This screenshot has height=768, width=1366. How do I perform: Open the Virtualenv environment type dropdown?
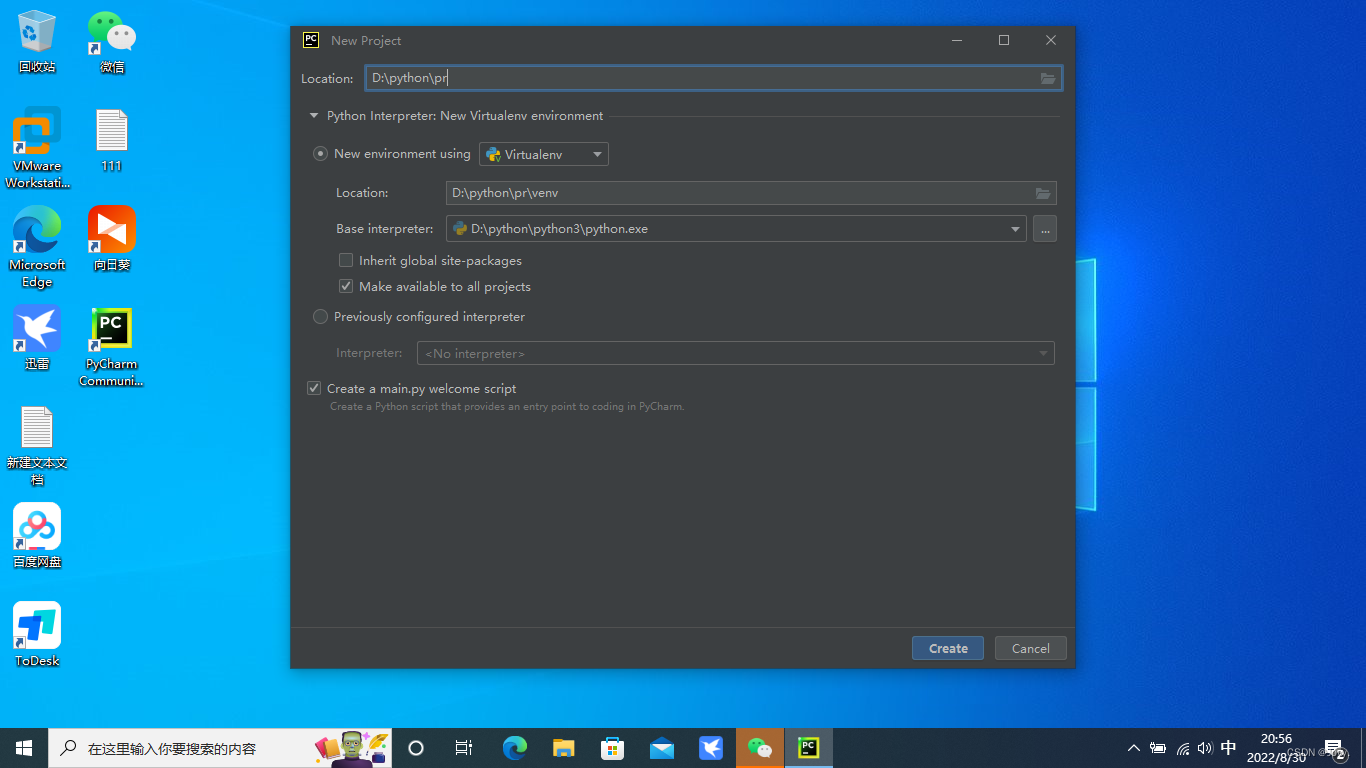pos(544,154)
